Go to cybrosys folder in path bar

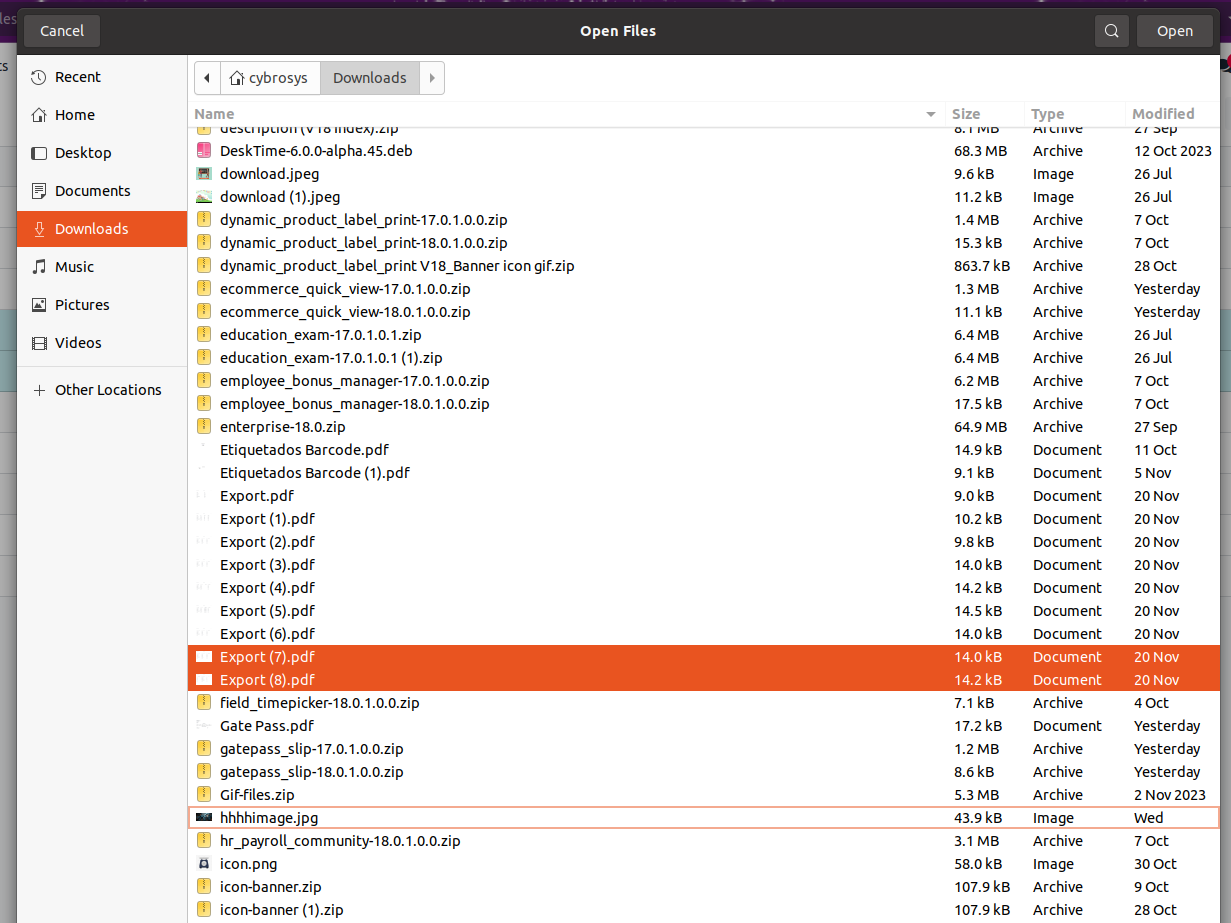pyautogui.click(x=270, y=78)
